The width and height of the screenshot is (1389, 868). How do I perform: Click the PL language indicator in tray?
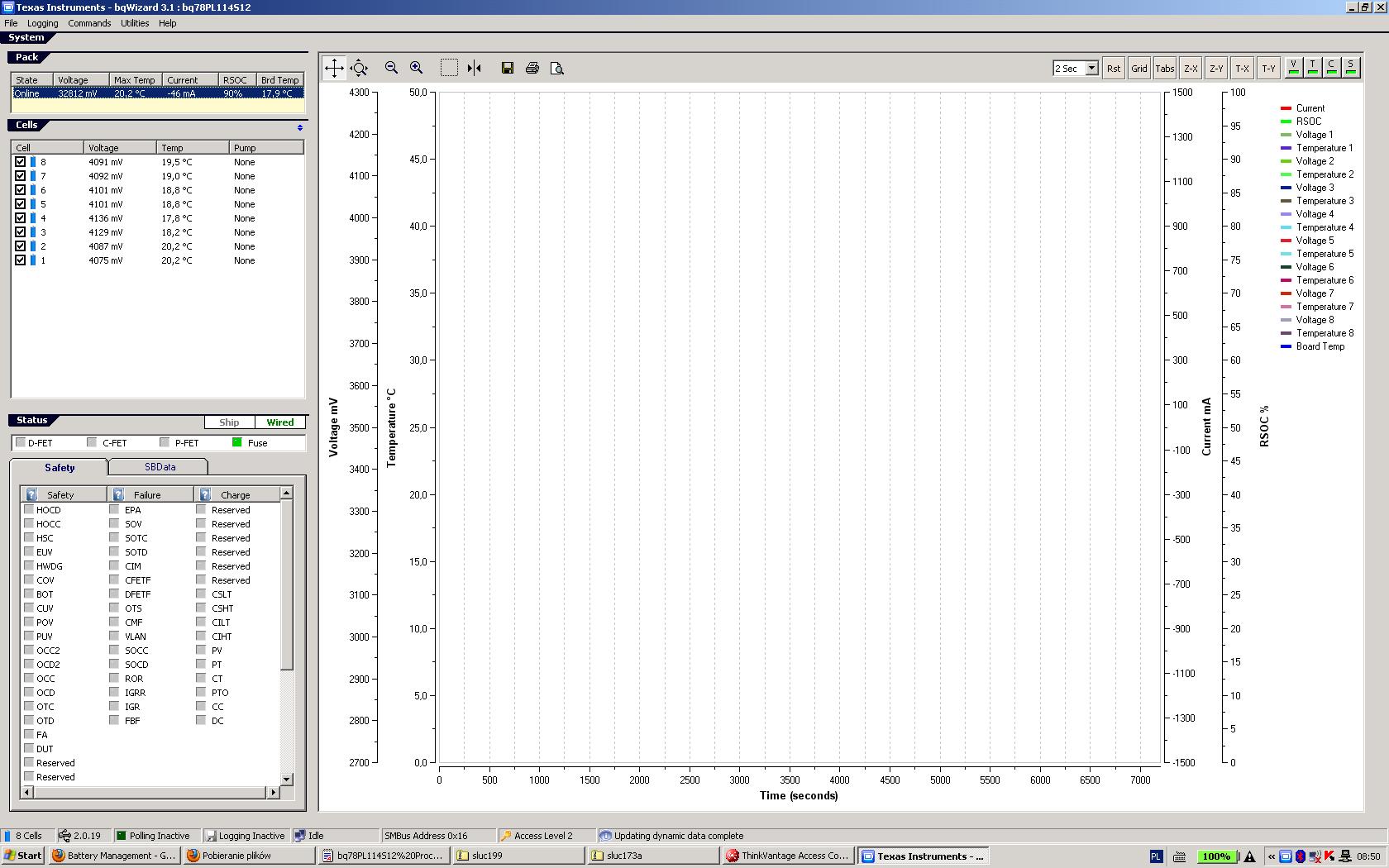coord(1156,856)
